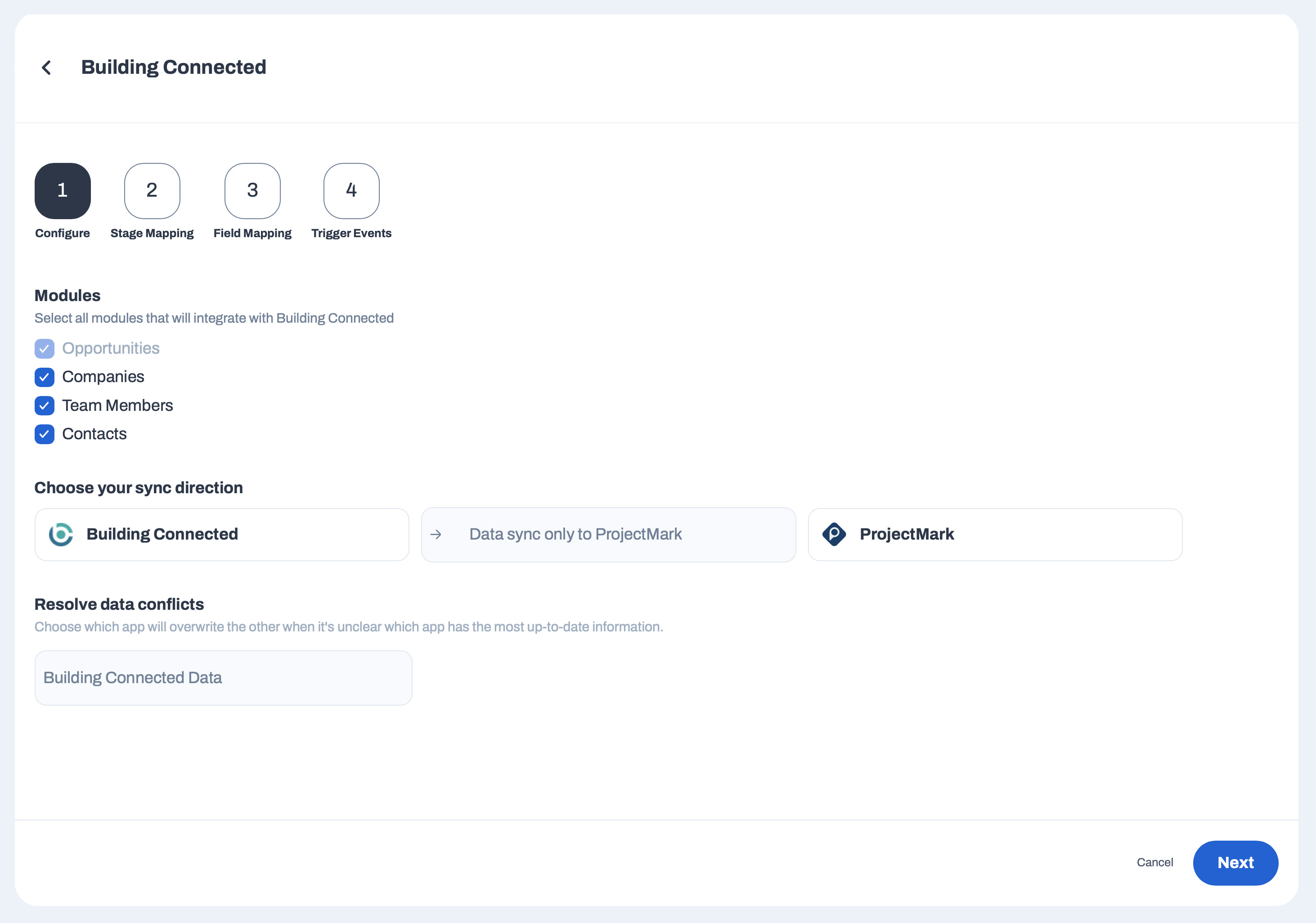Click the Building Connected logo icon
This screenshot has height=923, width=1316.
pos(61,534)
